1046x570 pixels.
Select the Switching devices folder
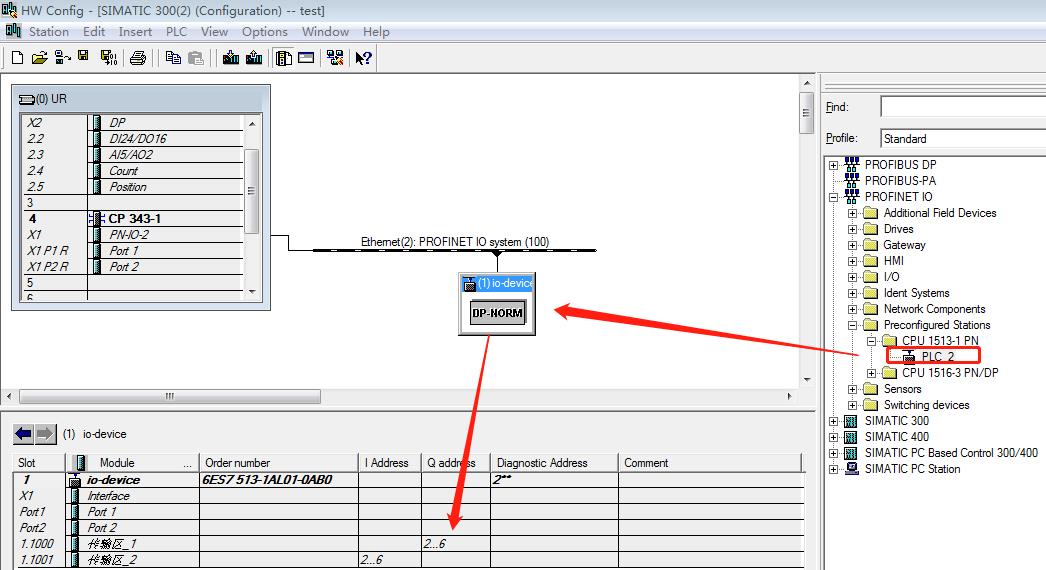click(x=926, y=405)
